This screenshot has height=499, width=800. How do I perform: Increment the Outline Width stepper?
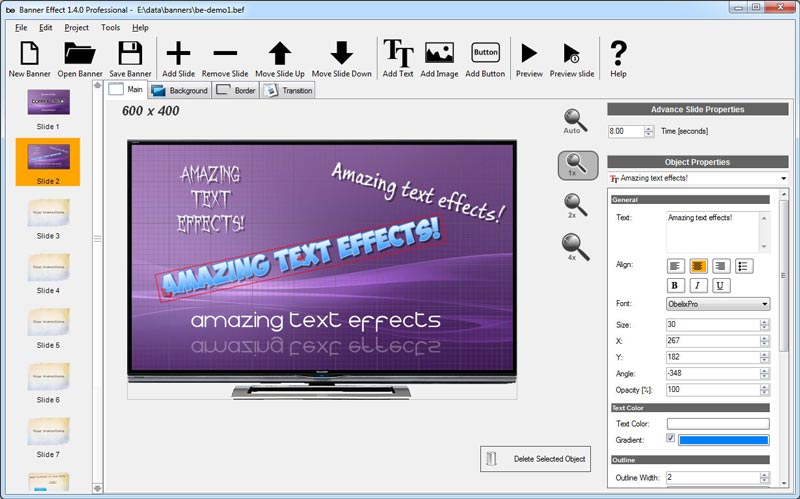[764, 475]
